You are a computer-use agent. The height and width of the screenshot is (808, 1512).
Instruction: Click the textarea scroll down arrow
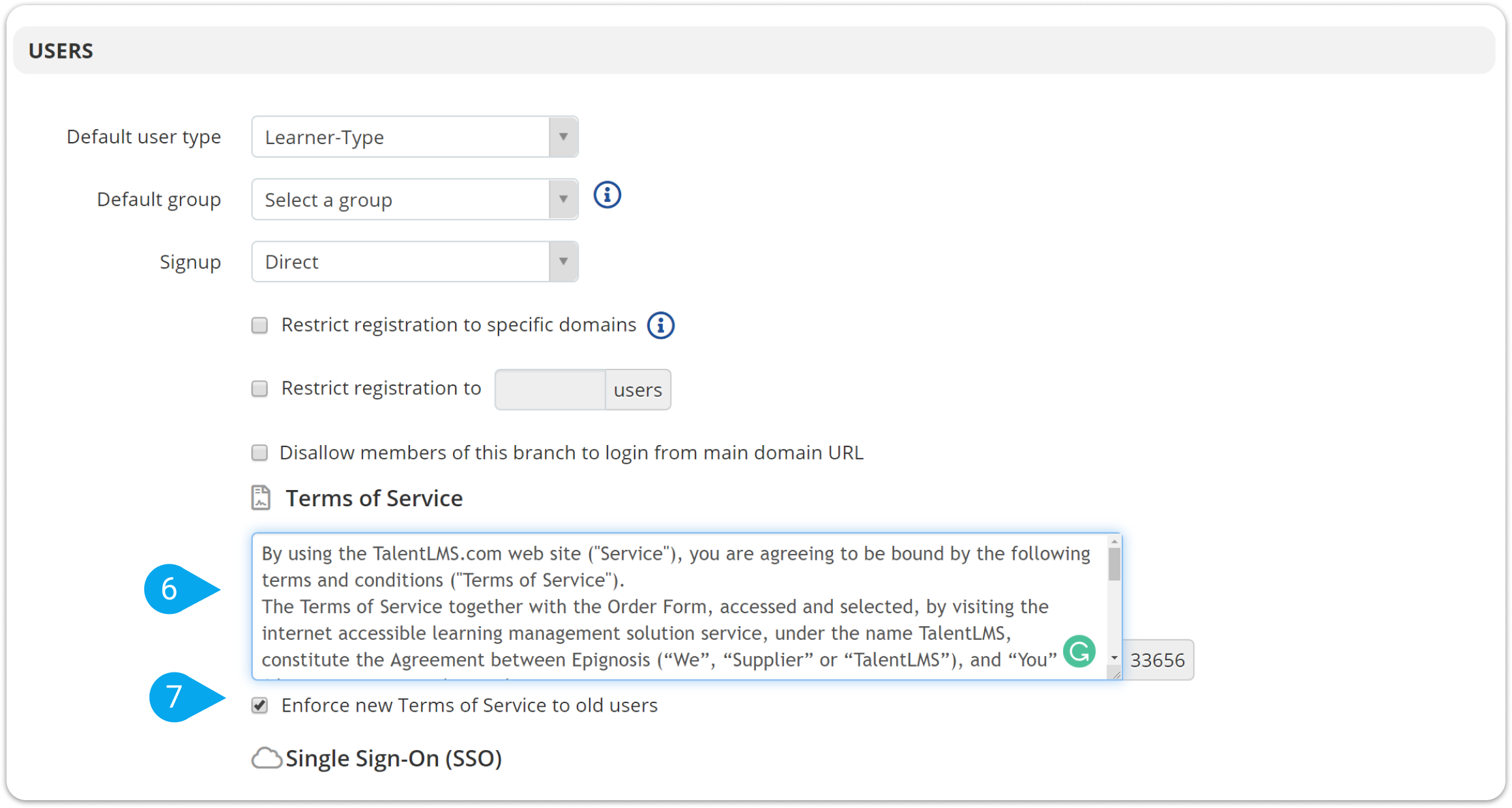[x=1114, y=657]
